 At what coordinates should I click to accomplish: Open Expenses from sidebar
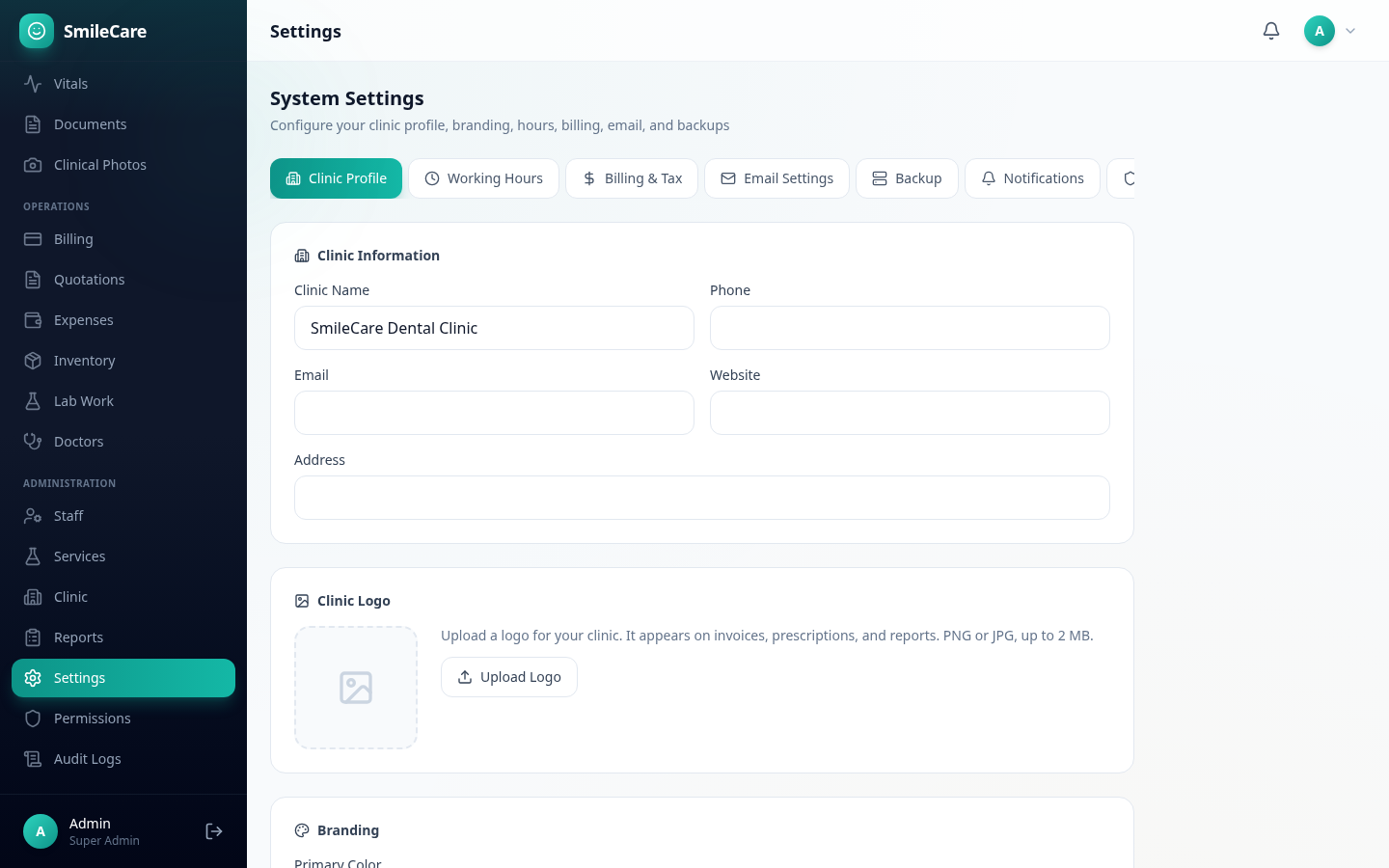pos(123,320)
